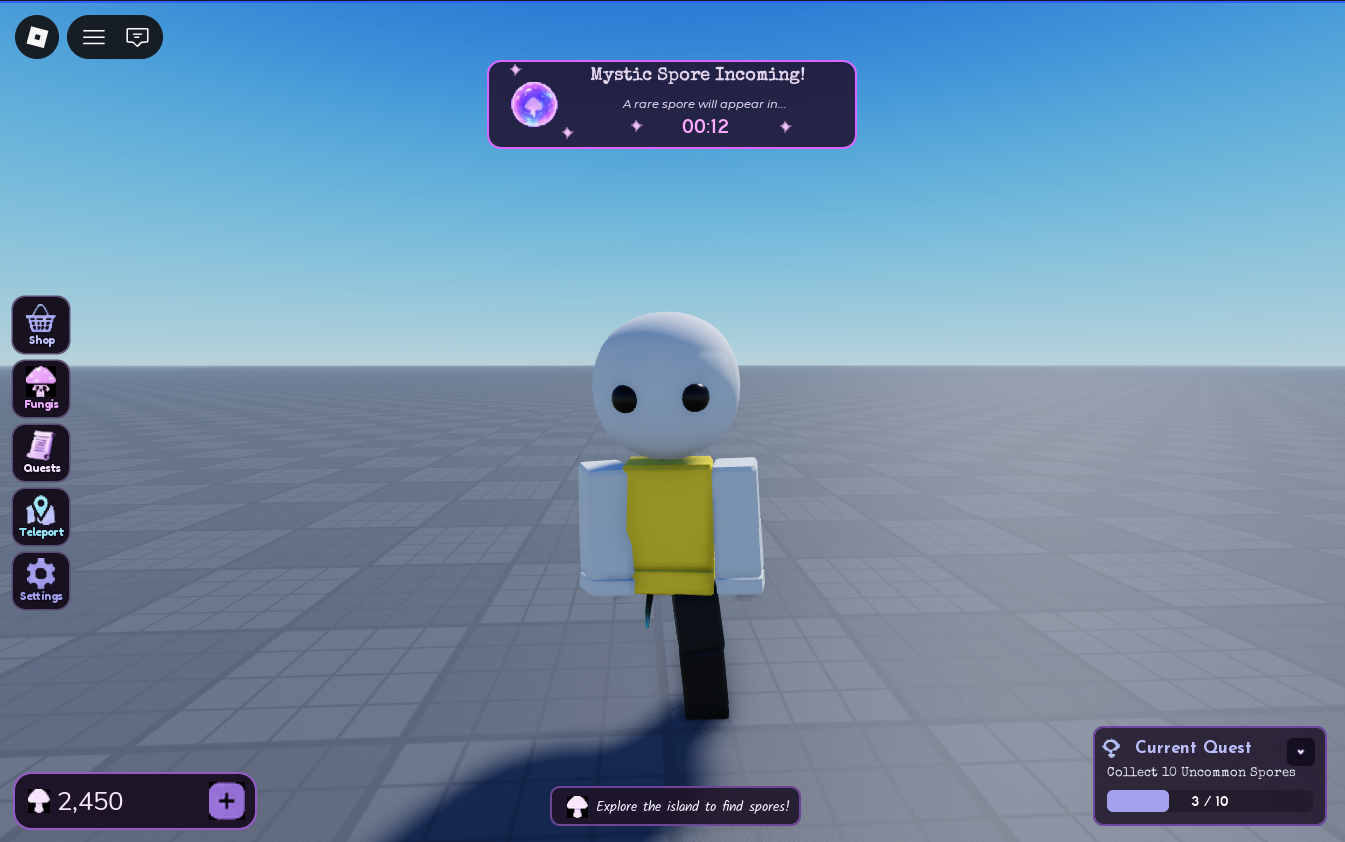Click "A rare spore will appear in..." text
This screenshot has width=1345, height=842.
[x=704, y=104]
